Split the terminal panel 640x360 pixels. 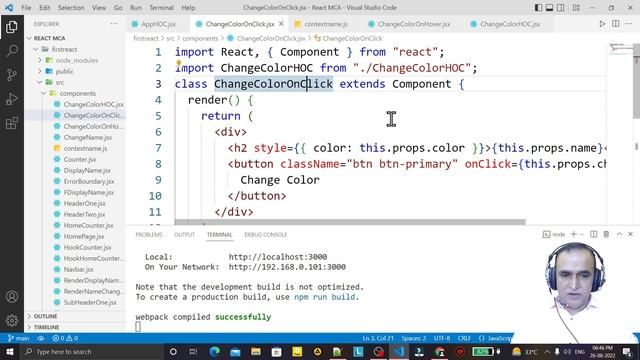[593, 234]
